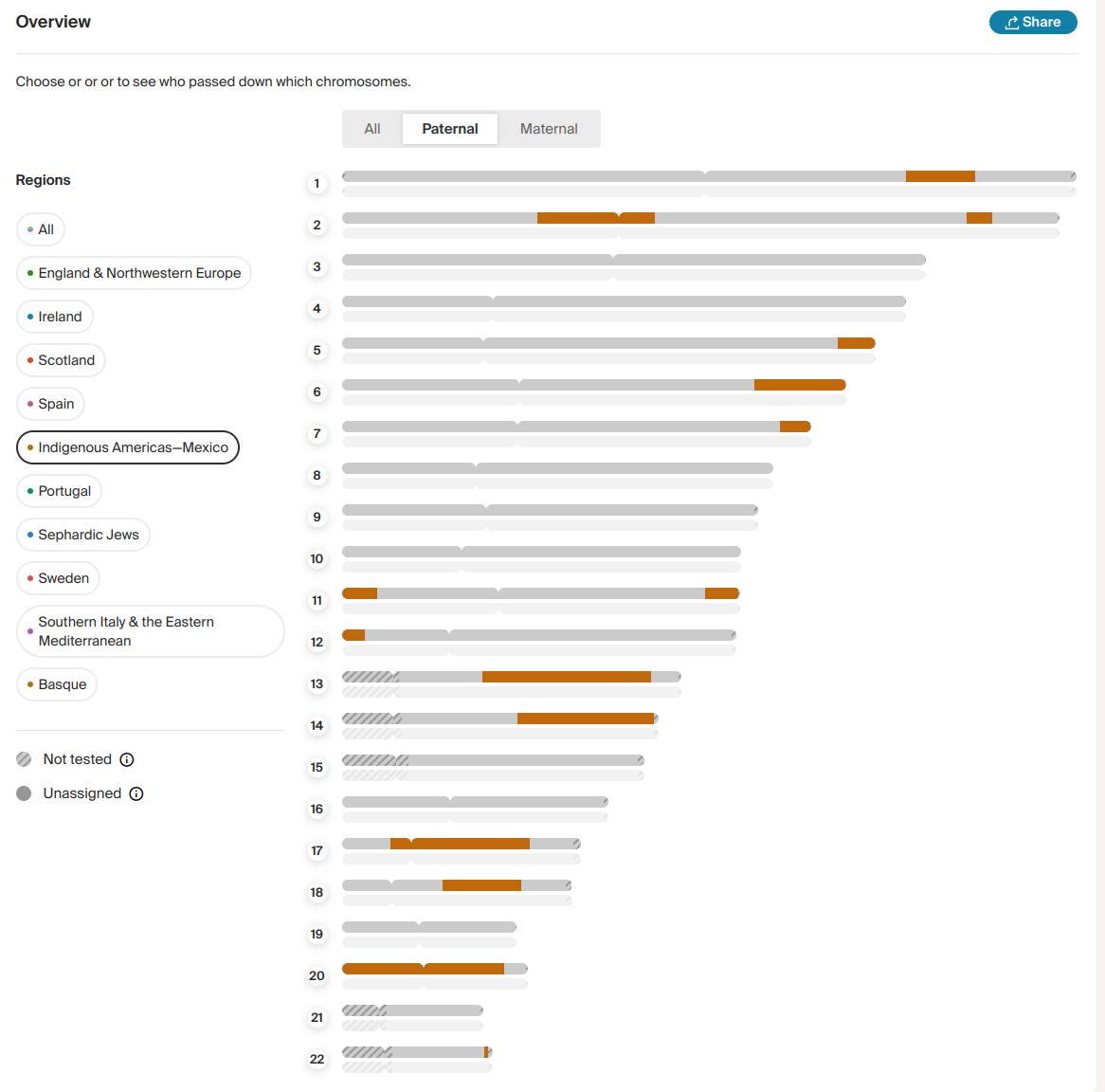1105x1092 pixels.
Task: Open the Not tested info icon
Action: coord(125,759)
